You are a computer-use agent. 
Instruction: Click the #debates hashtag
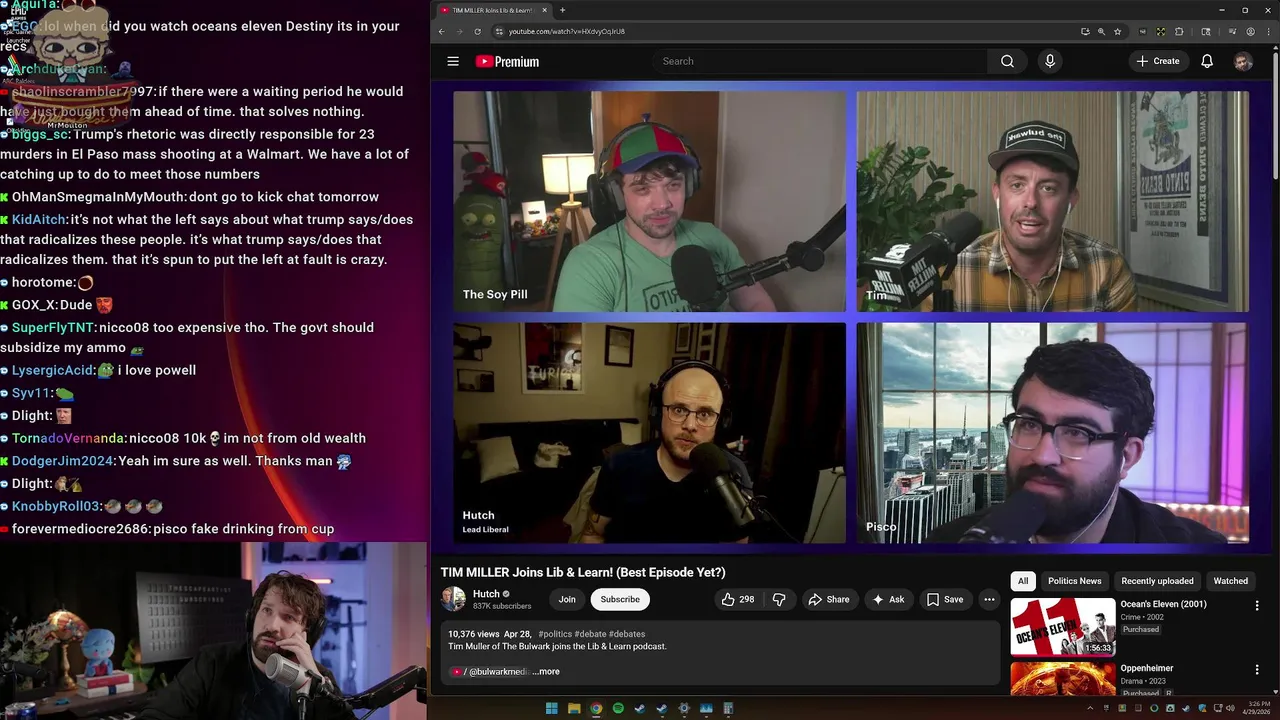tap(627, 634)
